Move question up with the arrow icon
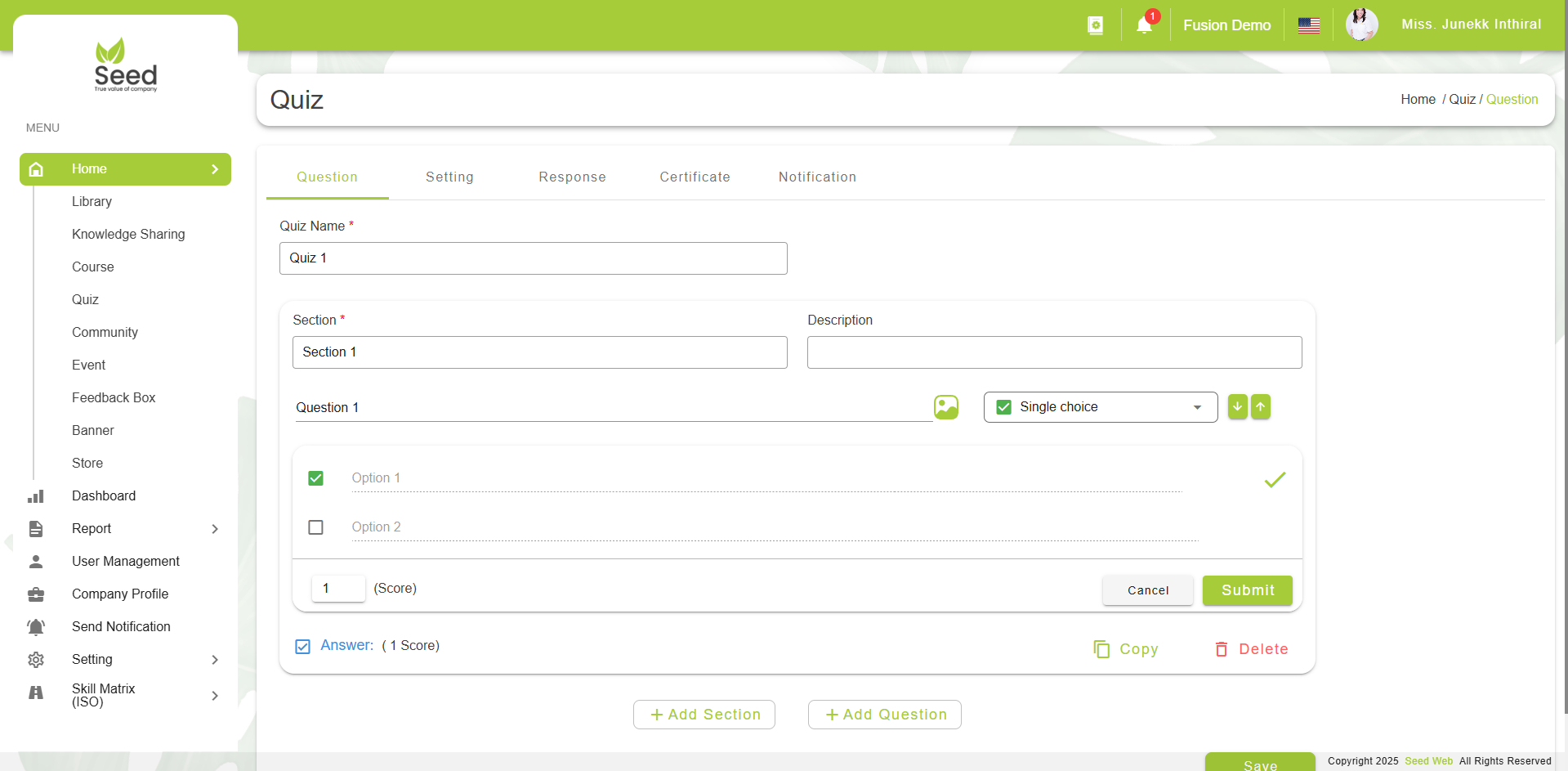This screenshot has width=1568, height=771. tap(1261, 407)
